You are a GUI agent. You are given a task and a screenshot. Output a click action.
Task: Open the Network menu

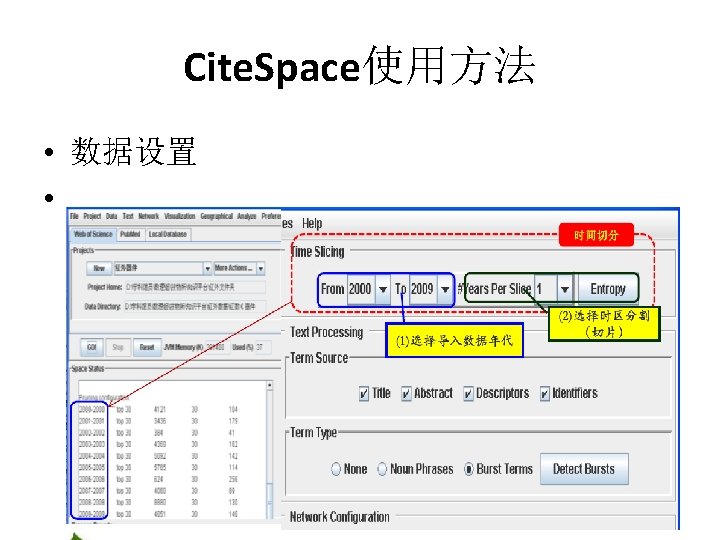149,216
